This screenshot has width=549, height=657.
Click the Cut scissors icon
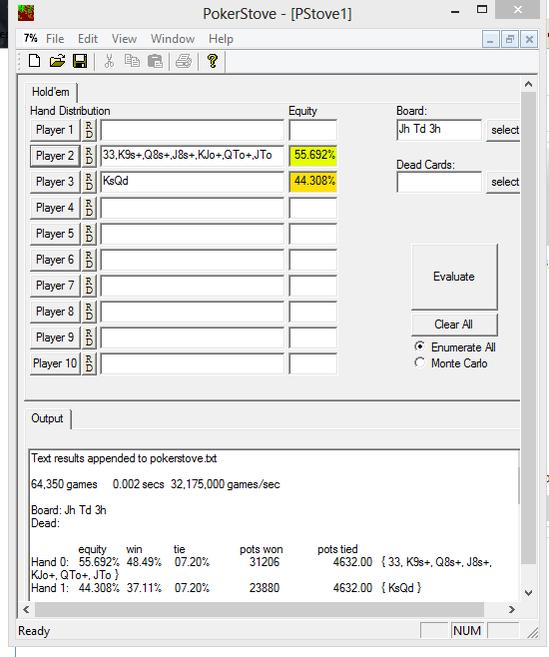click(109, 61)
